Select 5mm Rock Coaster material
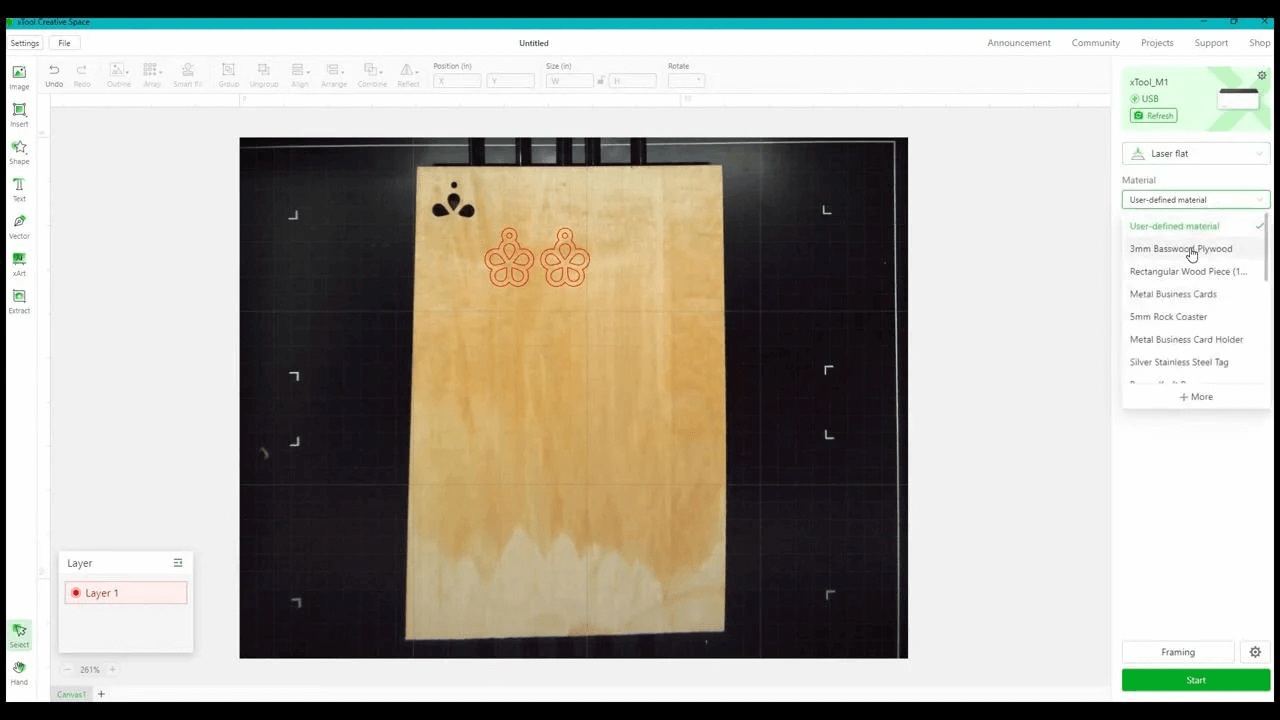This screenshot has height=720, width=1280. 1168,317
